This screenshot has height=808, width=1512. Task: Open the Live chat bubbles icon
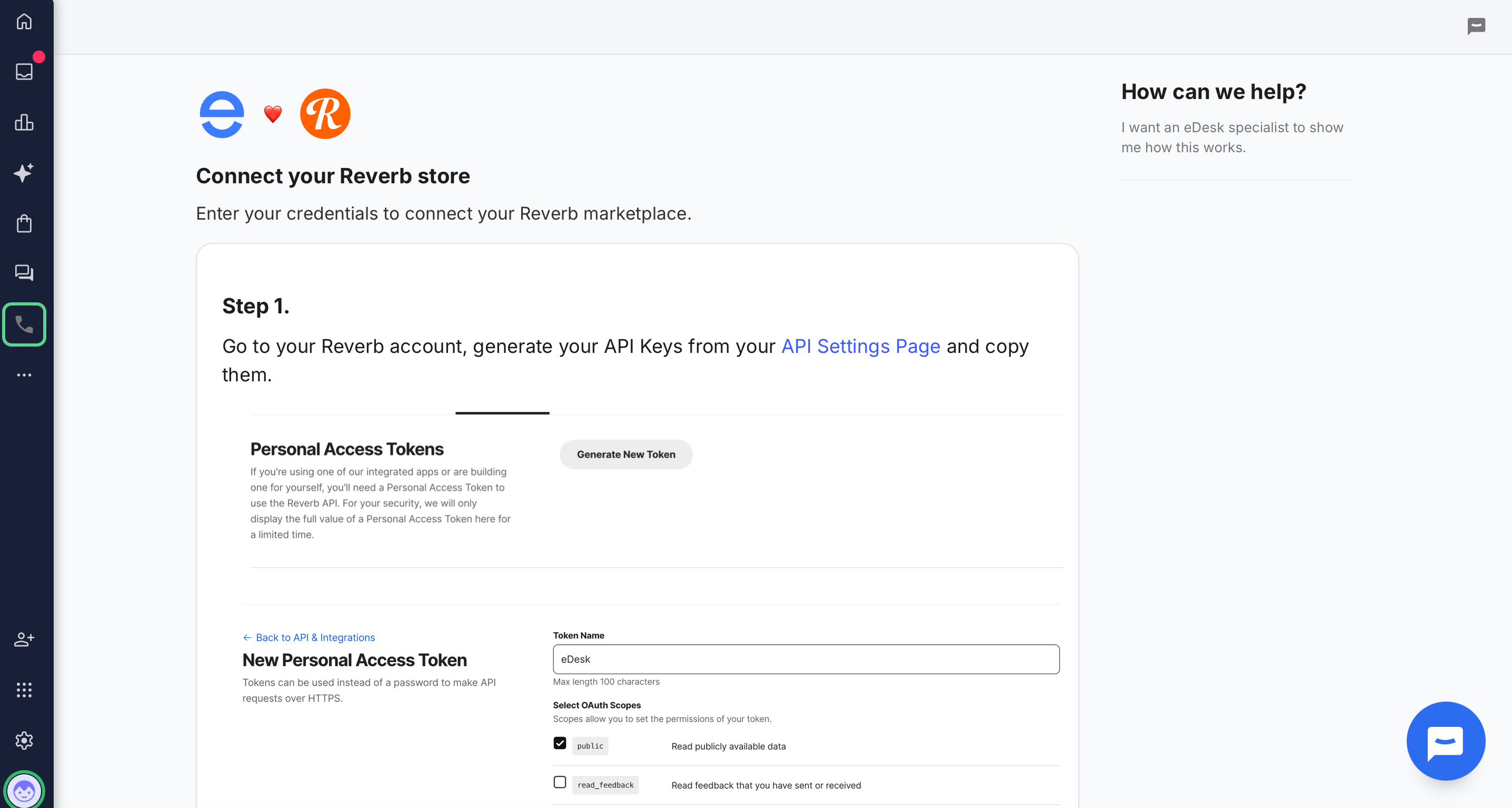[x=24, y=272]
